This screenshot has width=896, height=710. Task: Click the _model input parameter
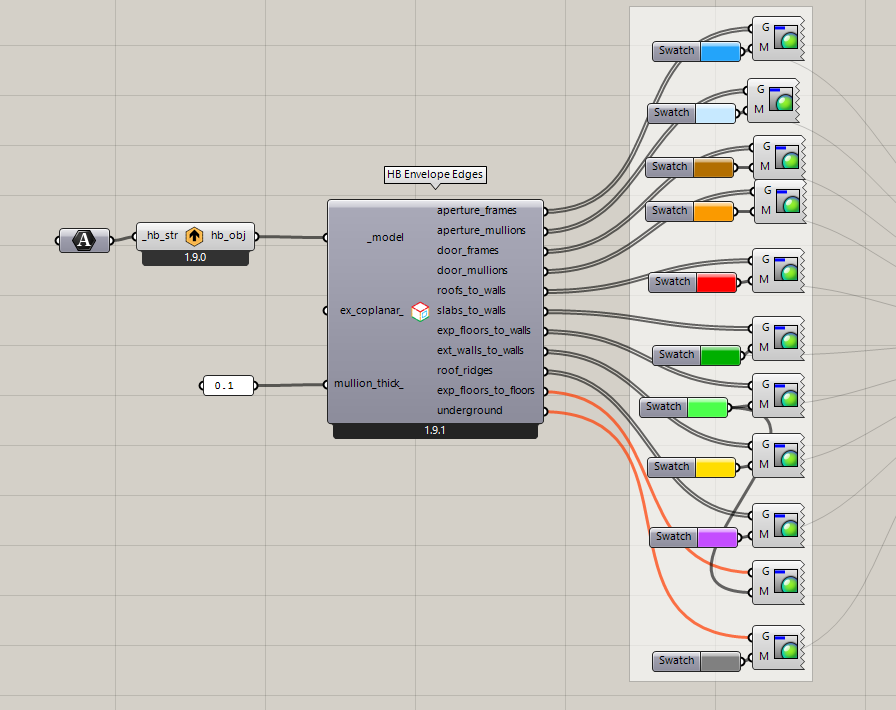pyautogui.click(x=384, y=237)
